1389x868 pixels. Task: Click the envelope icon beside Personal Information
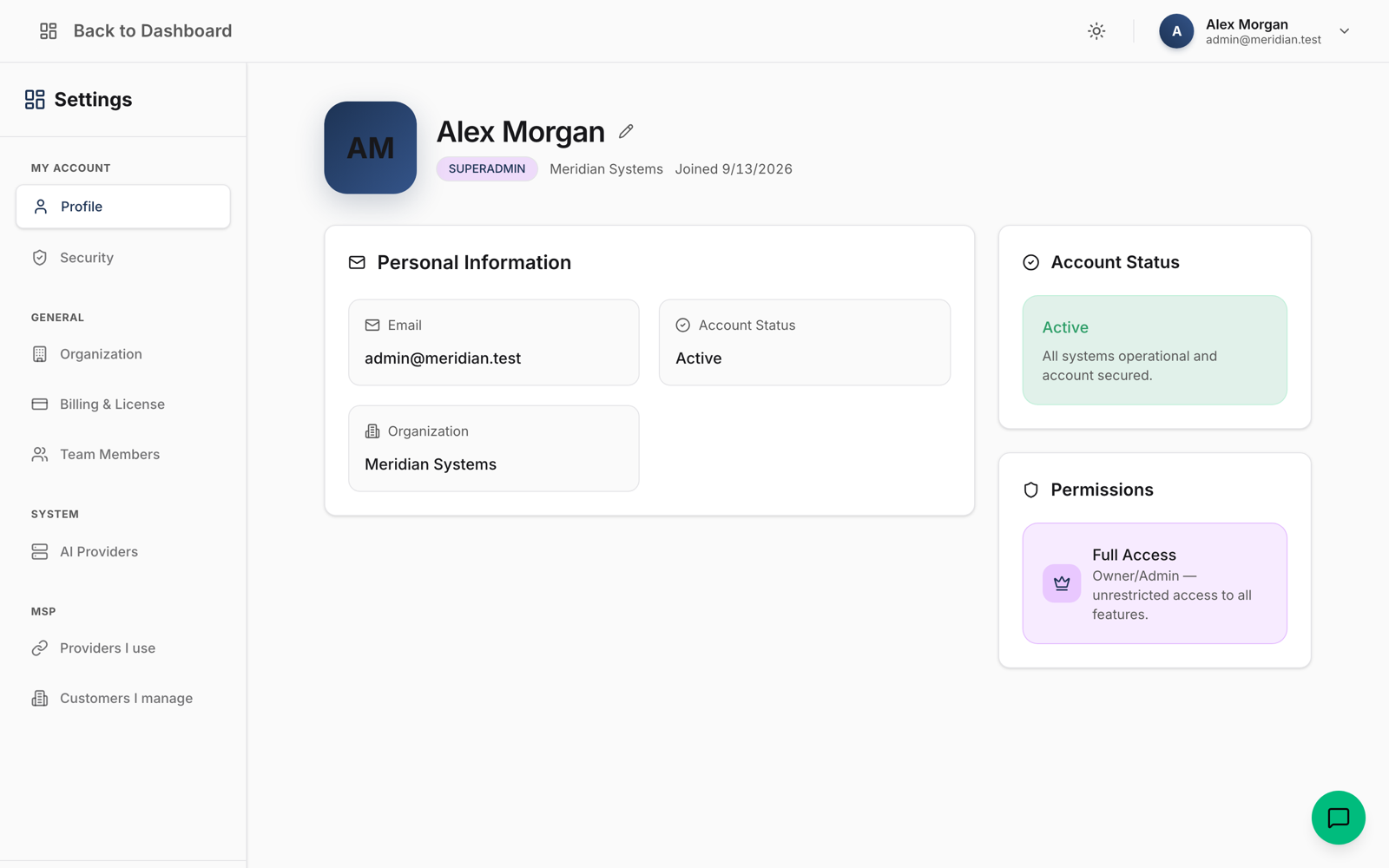click(x=357, y=262)
